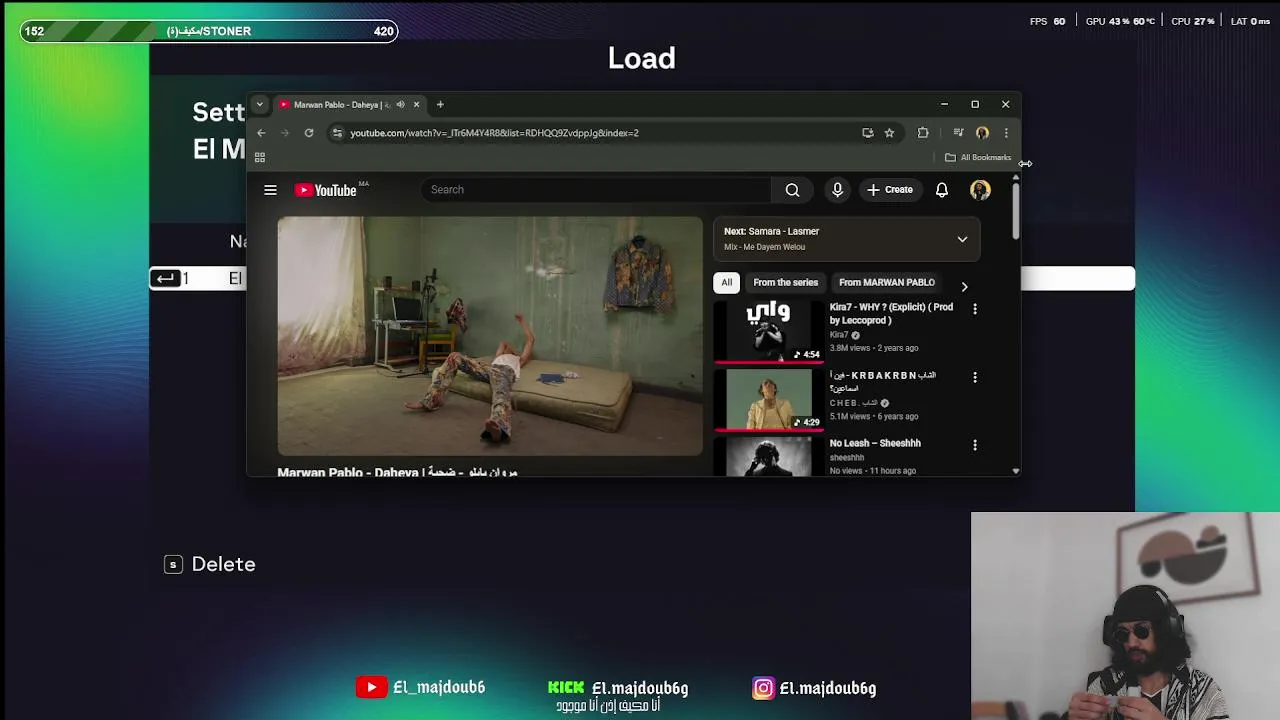Open the apps grid in bookmarks bar
The image size is (1280, 720).
pyautogui.click(x=260, y=157)
